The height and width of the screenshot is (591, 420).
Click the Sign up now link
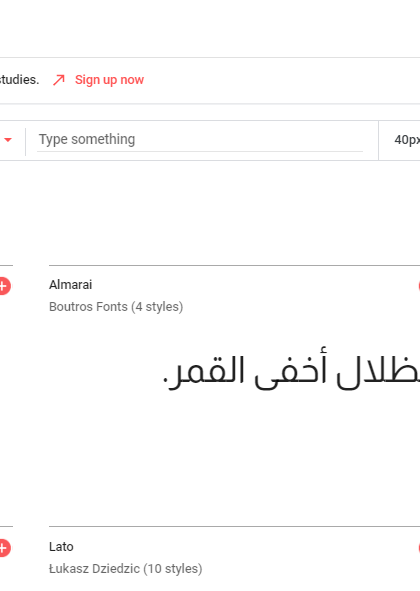[109, 80]
